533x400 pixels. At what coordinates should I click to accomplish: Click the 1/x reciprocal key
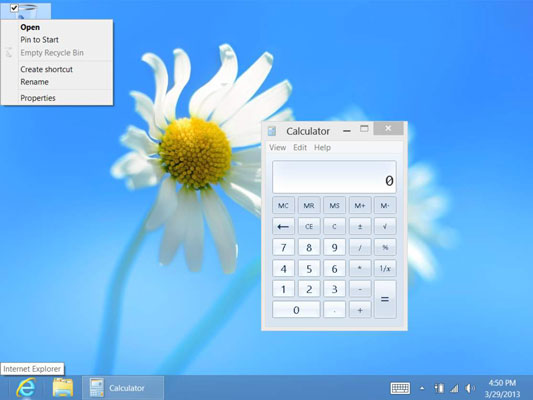click(x=385, y=268)
